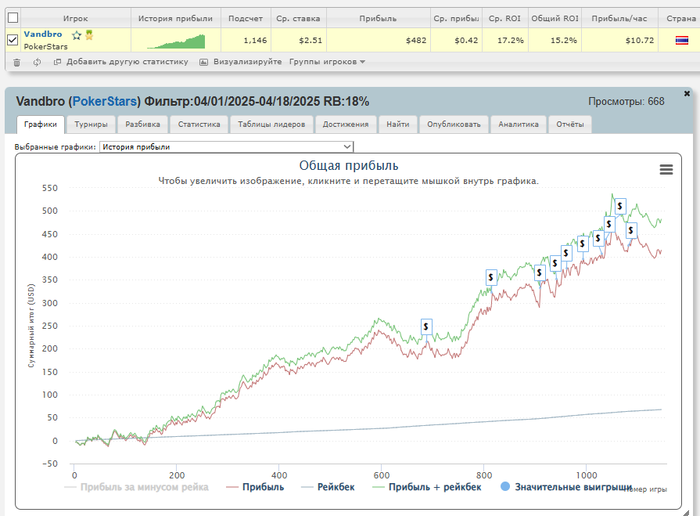Screen dimensions: 700x516
Task: Open the chart hamburger menu icon
Action: click(666, 170)
